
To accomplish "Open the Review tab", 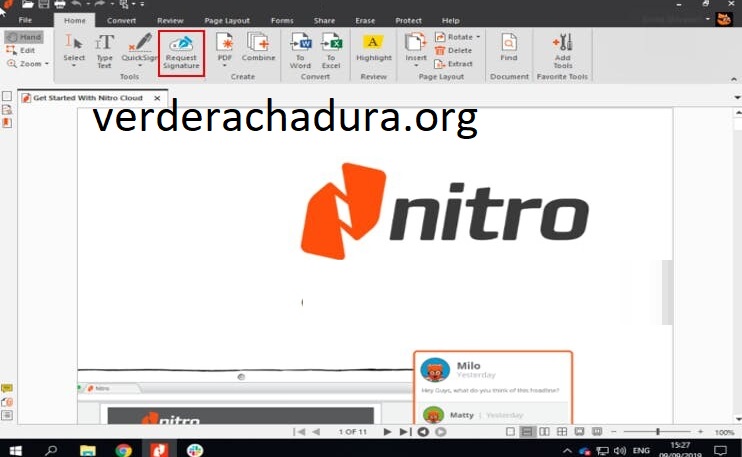I will [170, 20].
